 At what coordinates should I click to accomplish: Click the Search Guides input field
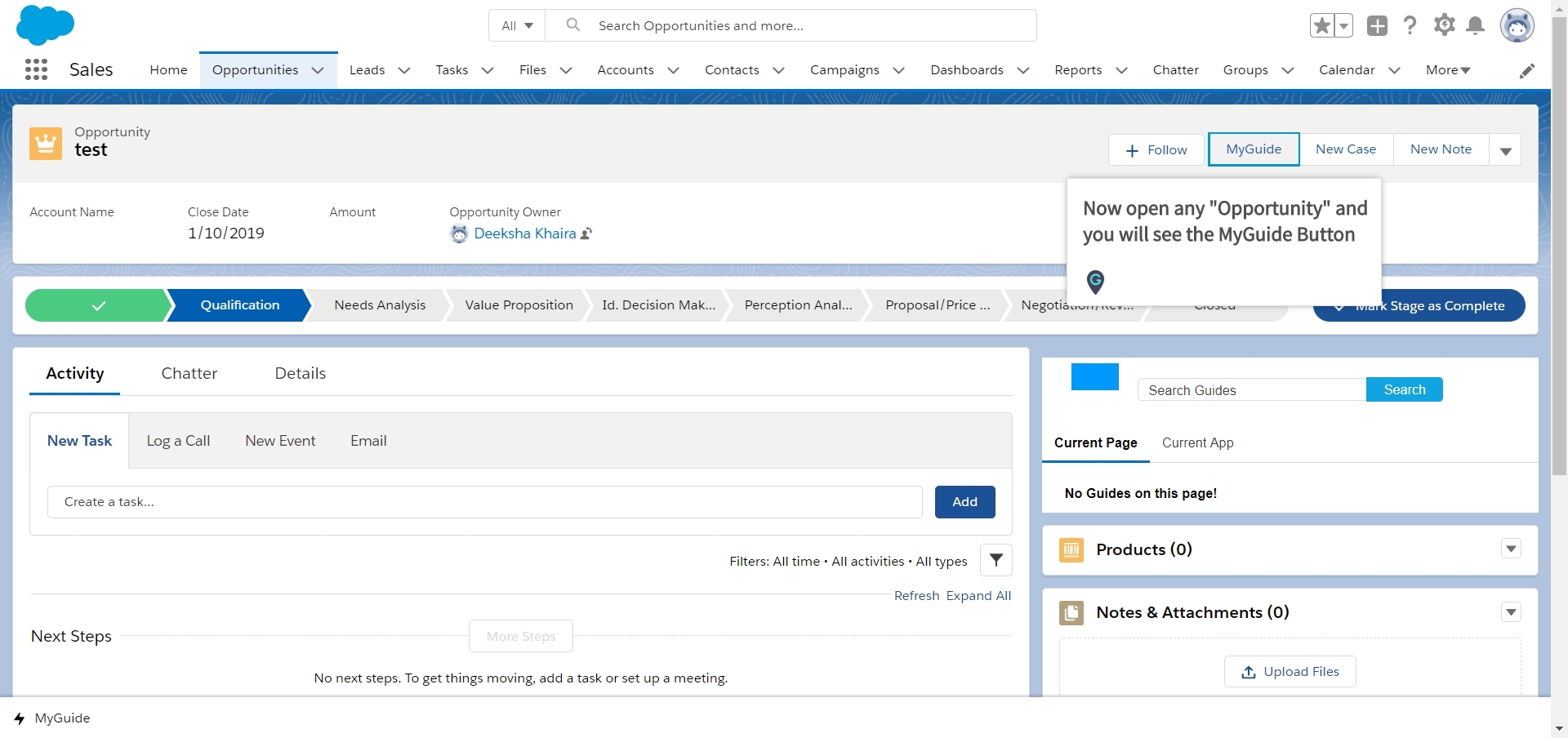[x=1251, y=390]
